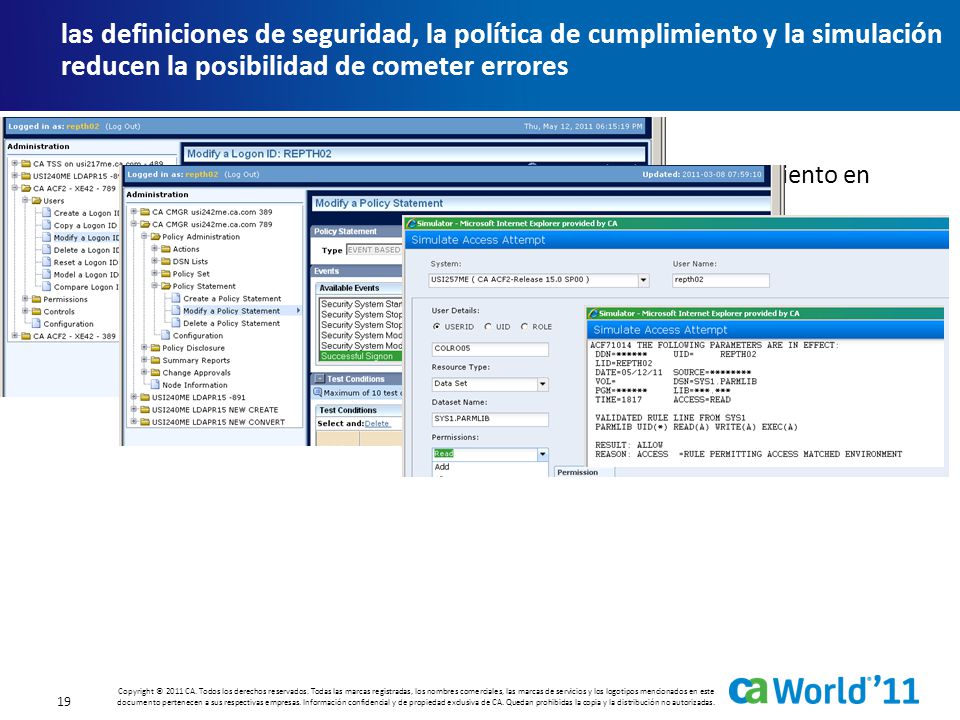Click Log Out in the Policy Statement window
960x720 pixels.
(x=242, y=174)
